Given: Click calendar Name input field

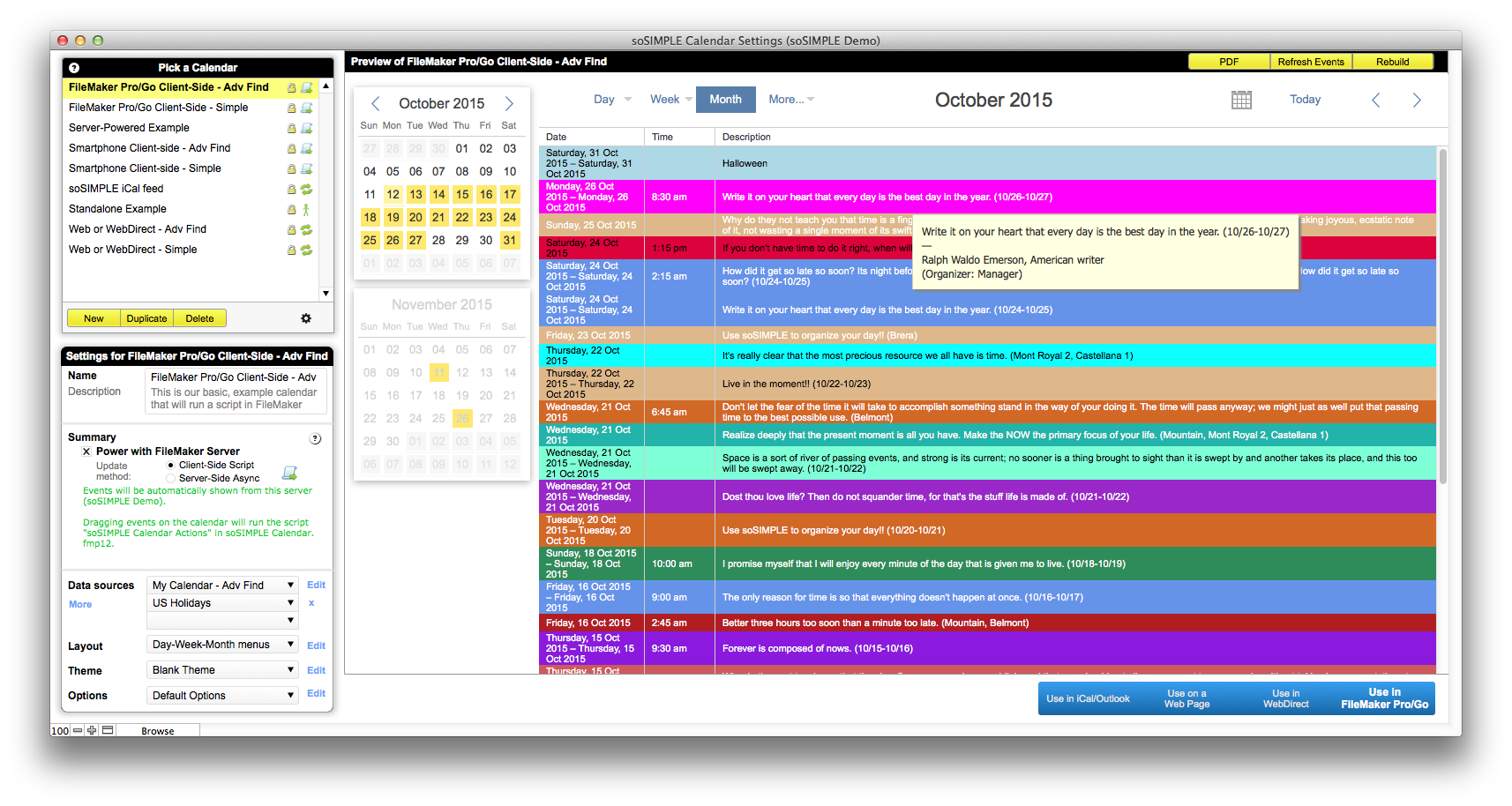Looking at the screenshot, I should [x=236, y=377].
